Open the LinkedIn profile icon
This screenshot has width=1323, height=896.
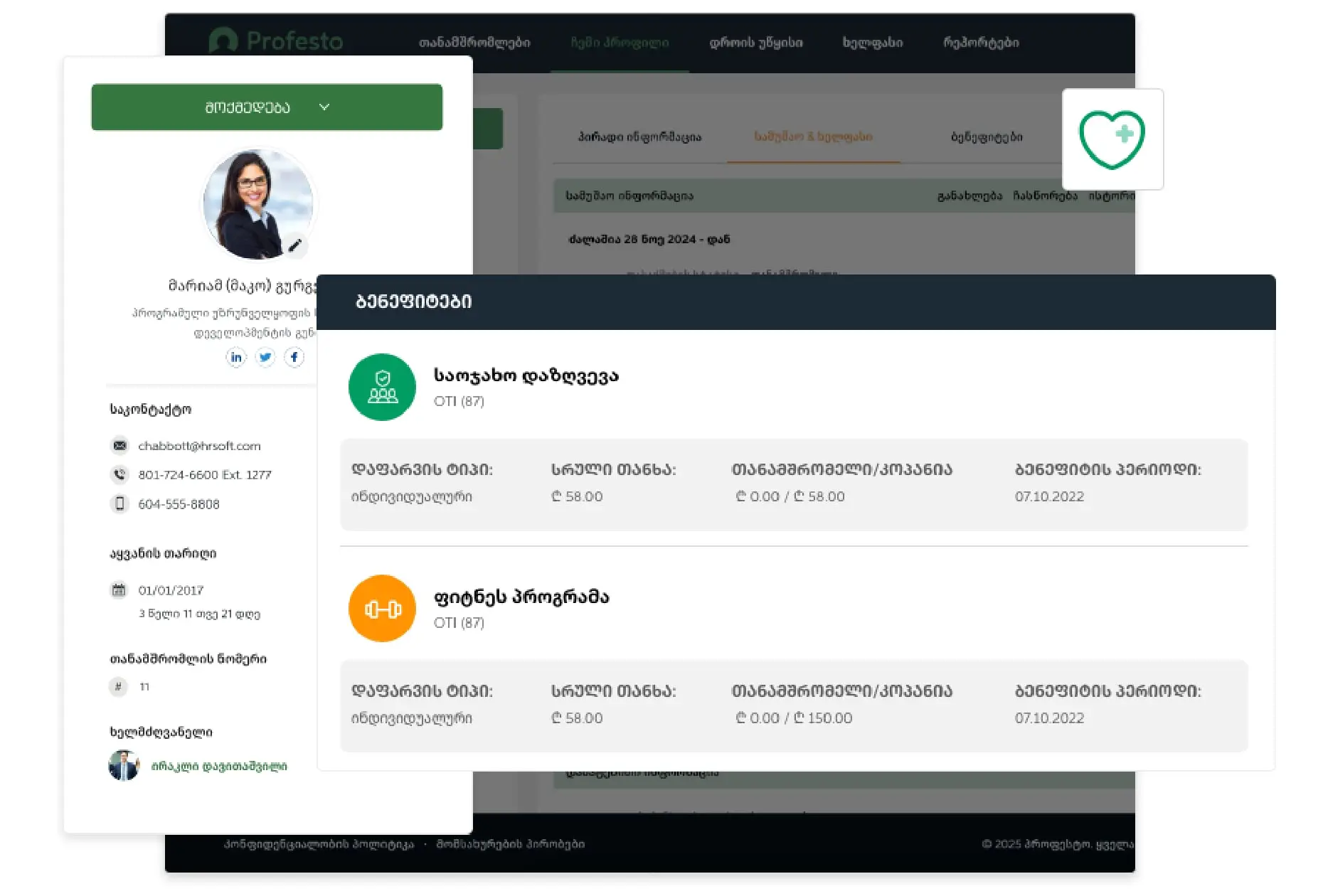pyautogui.click(x=236, y=357)
